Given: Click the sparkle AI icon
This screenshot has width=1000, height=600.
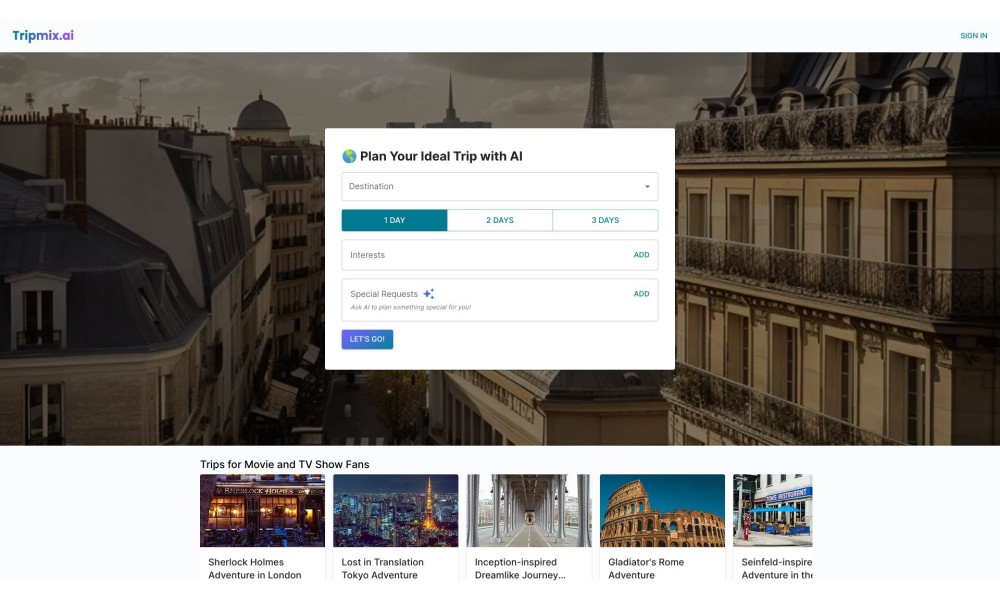Looking at the screenshot, I should click(x=429, y=293).
